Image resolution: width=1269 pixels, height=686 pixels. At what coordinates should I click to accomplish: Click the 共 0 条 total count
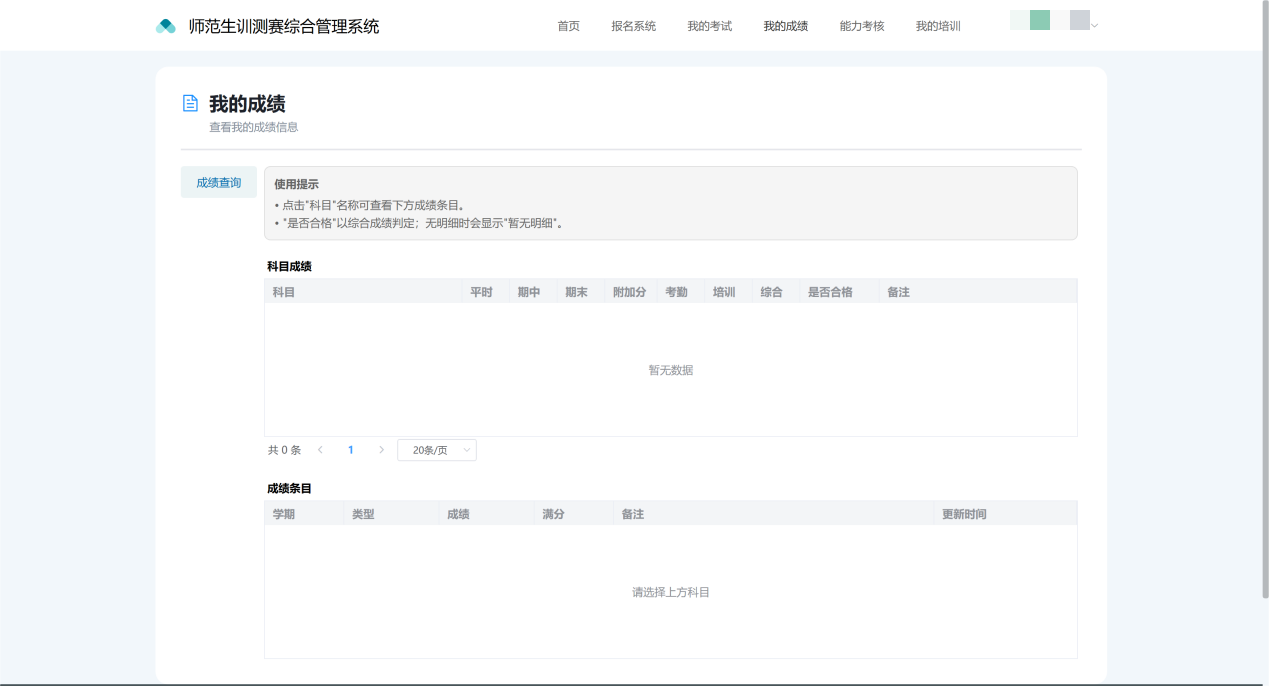click(284, 450)
